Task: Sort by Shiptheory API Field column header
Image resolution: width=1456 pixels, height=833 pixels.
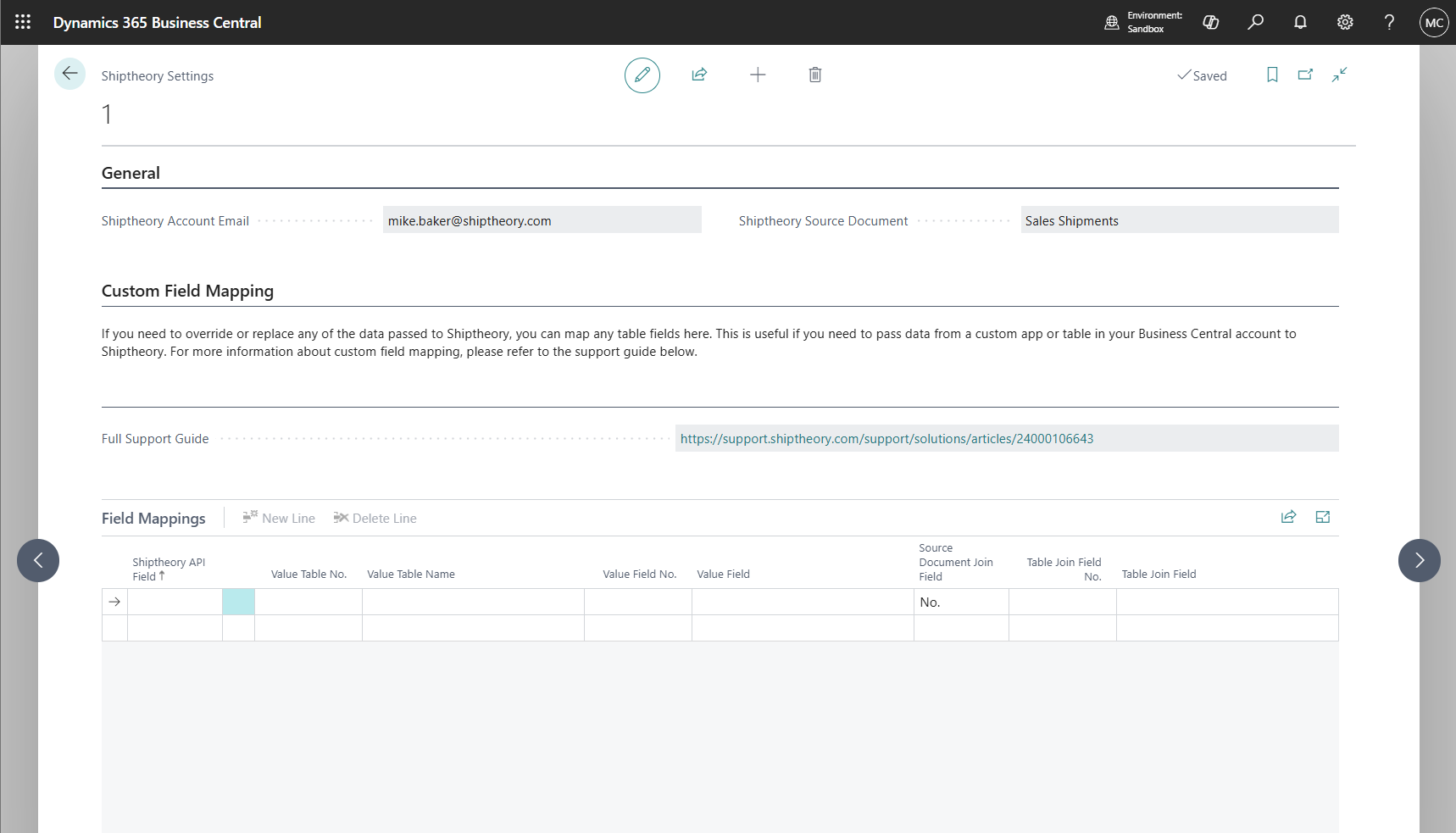Action: click(169, 569)
